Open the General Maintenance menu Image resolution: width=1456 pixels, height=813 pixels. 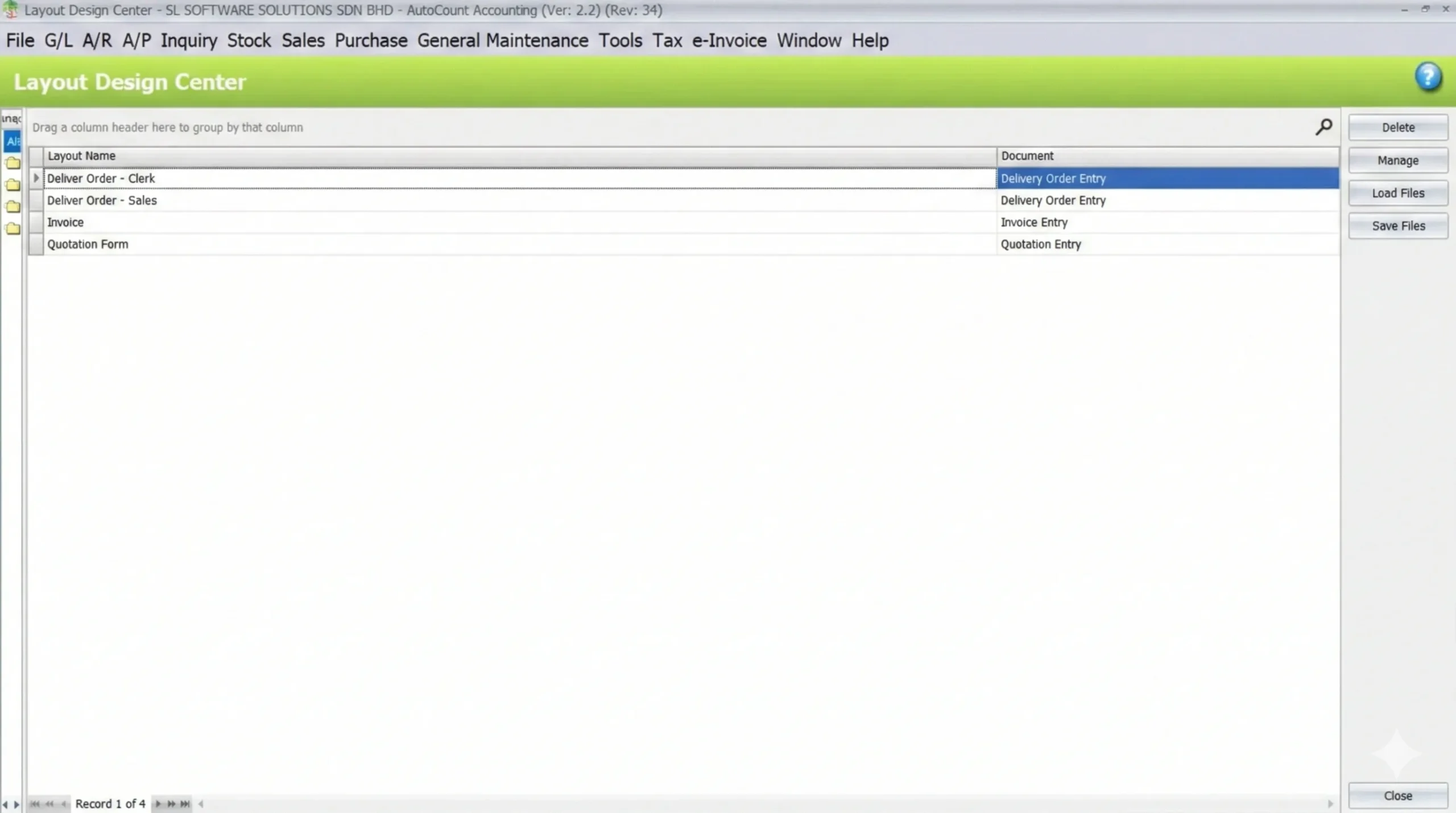pos(503,40)
